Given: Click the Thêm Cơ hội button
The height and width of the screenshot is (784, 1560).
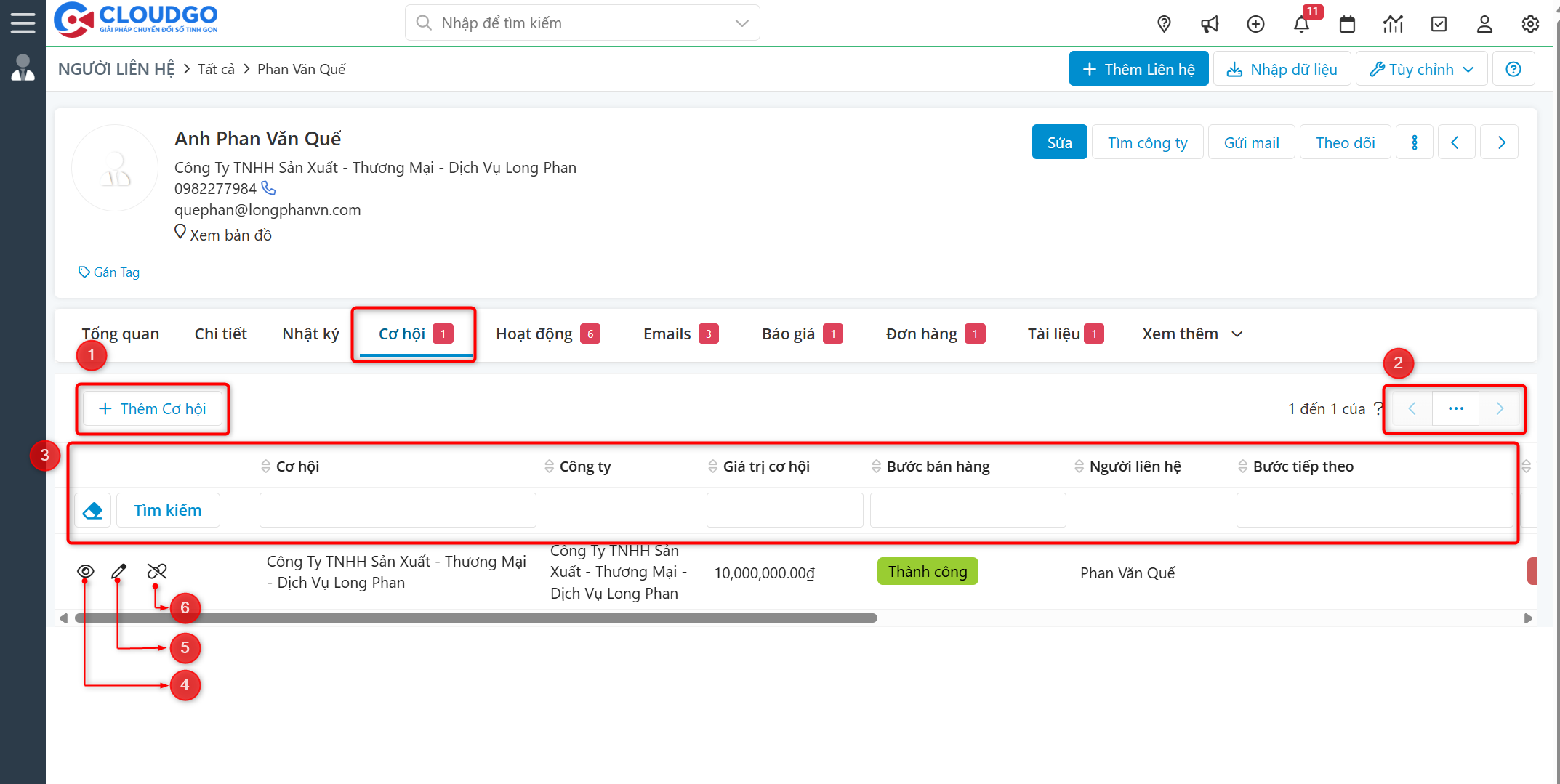Looking at the screenshot, I should click(x=153, y=409).
